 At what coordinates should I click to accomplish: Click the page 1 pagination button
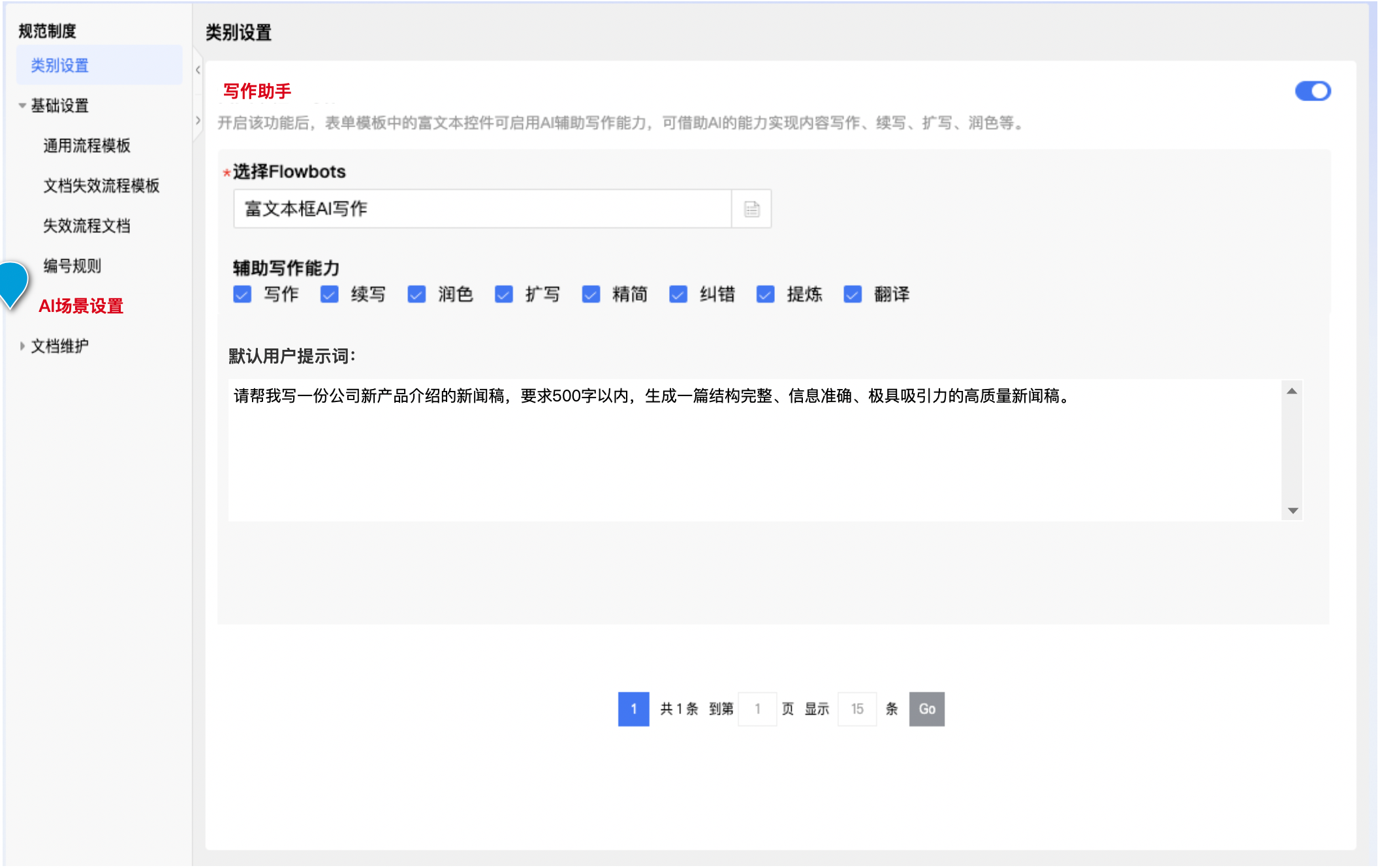click(633, 709)
